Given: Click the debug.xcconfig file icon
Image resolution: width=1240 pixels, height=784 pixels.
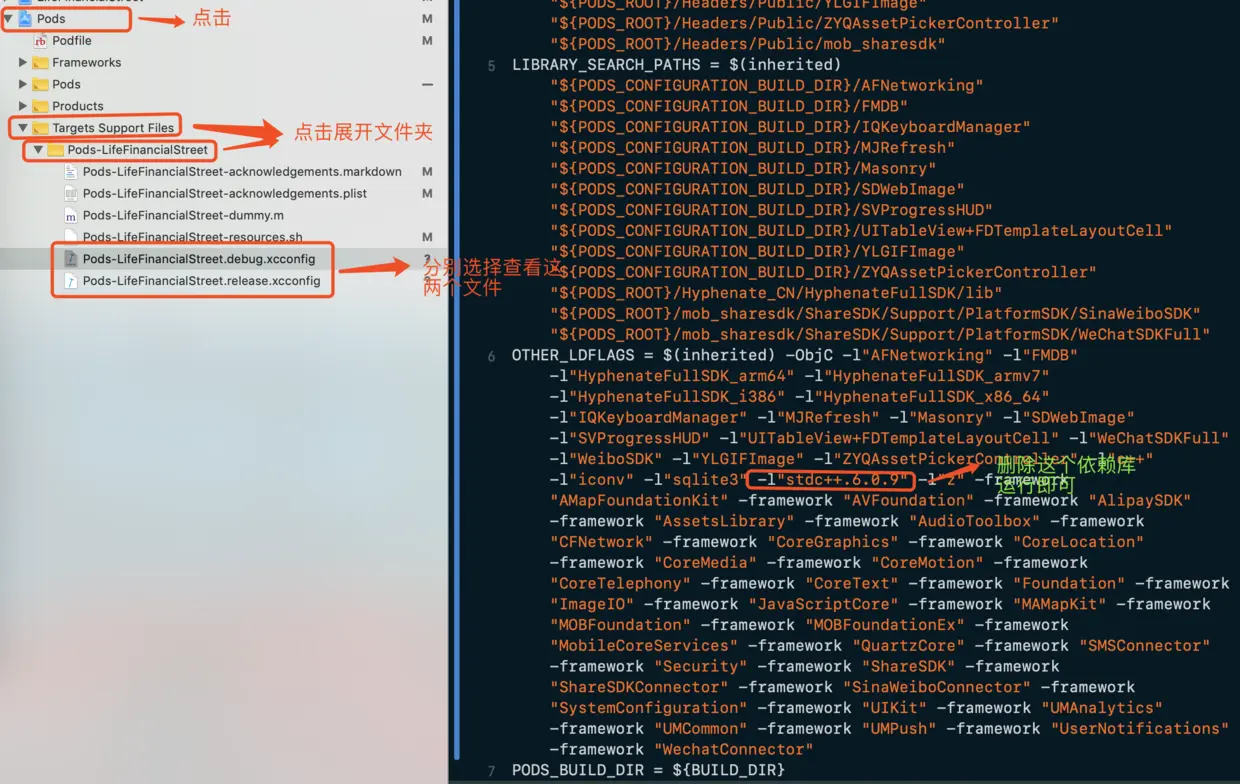Looking at the screenshot, I should [x=71, y=259].
